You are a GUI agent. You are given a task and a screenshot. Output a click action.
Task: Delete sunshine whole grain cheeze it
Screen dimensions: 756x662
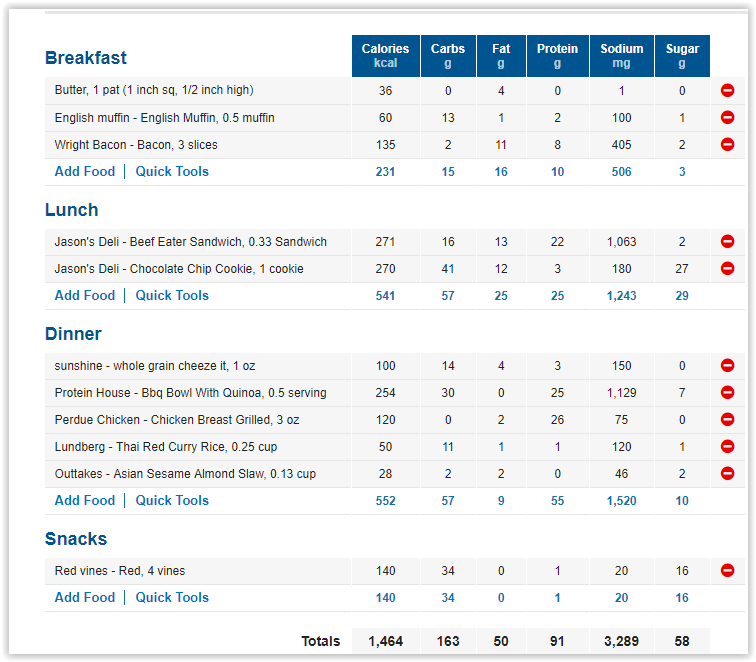click(x=727, y=365)
